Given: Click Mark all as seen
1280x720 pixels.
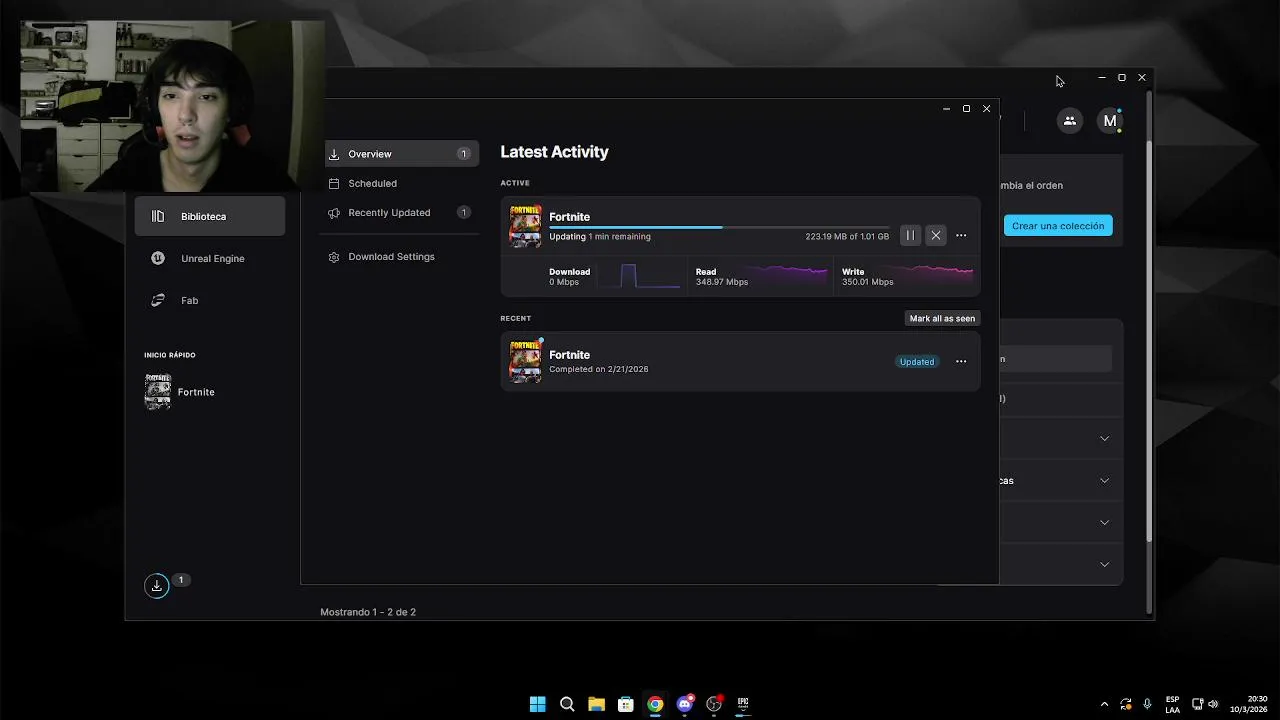Looking at the screenshot, I should [942, 318].
